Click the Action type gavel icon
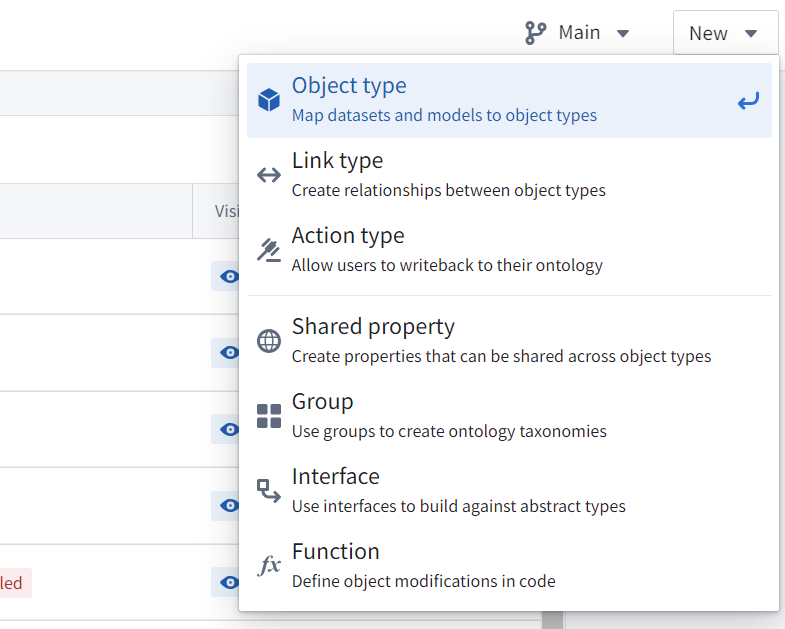This screenshot has height=629, width=785. pyautogui.click(x=269, y=250)
